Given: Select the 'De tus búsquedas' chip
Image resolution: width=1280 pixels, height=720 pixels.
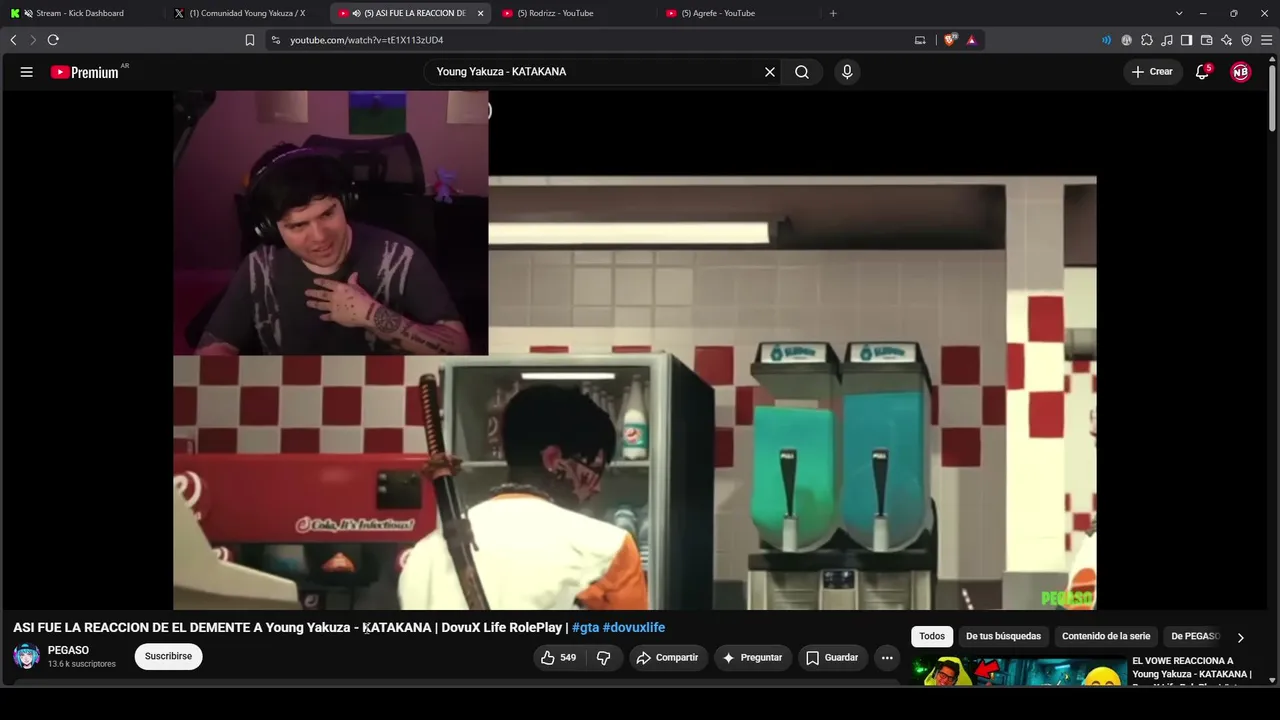Looking at the screenshot, I should (1003, 636).
